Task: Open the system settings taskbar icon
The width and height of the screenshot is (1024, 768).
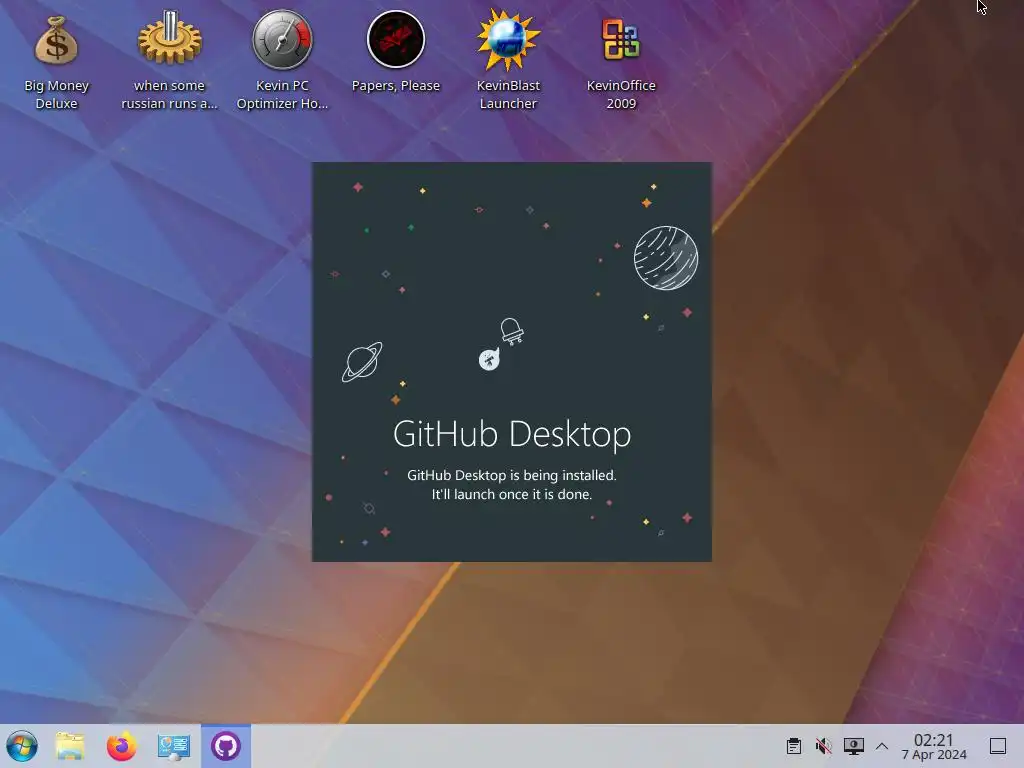Action: (174, 746)
